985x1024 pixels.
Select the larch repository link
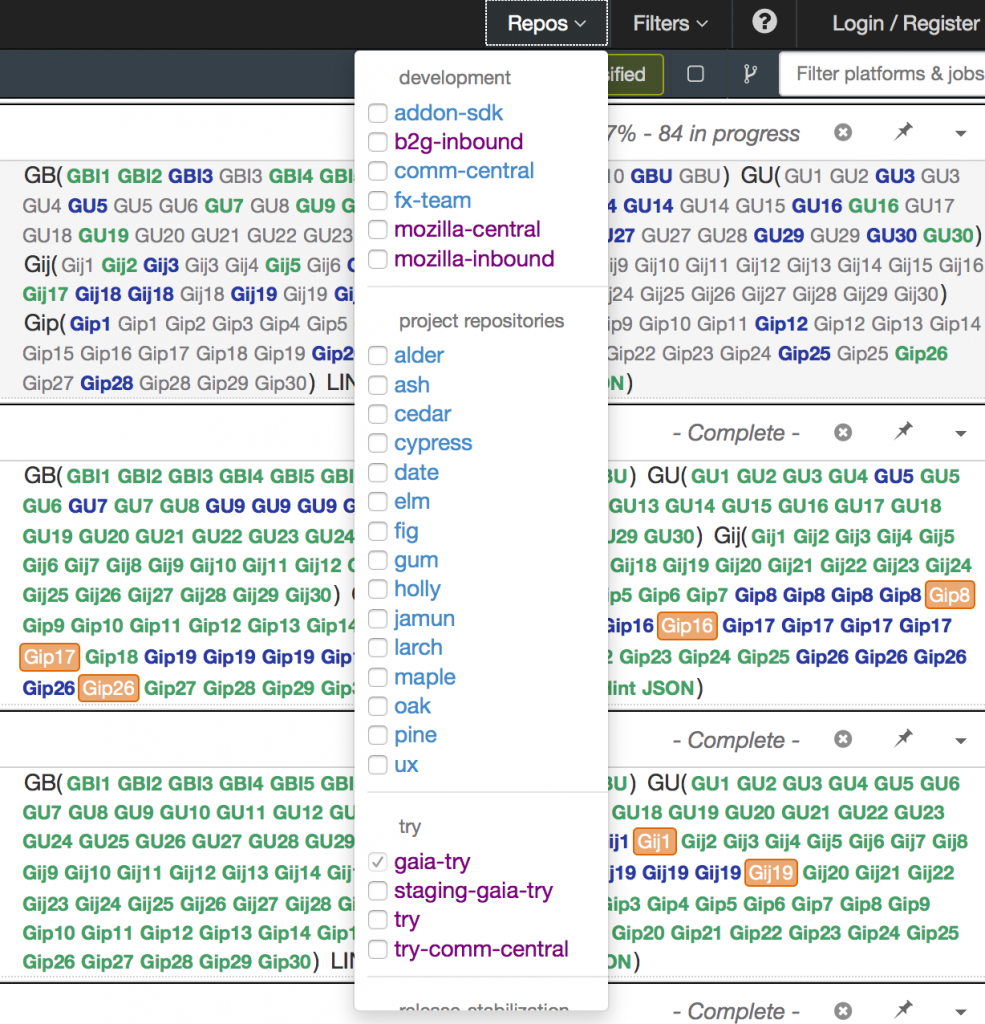(418, 647)
